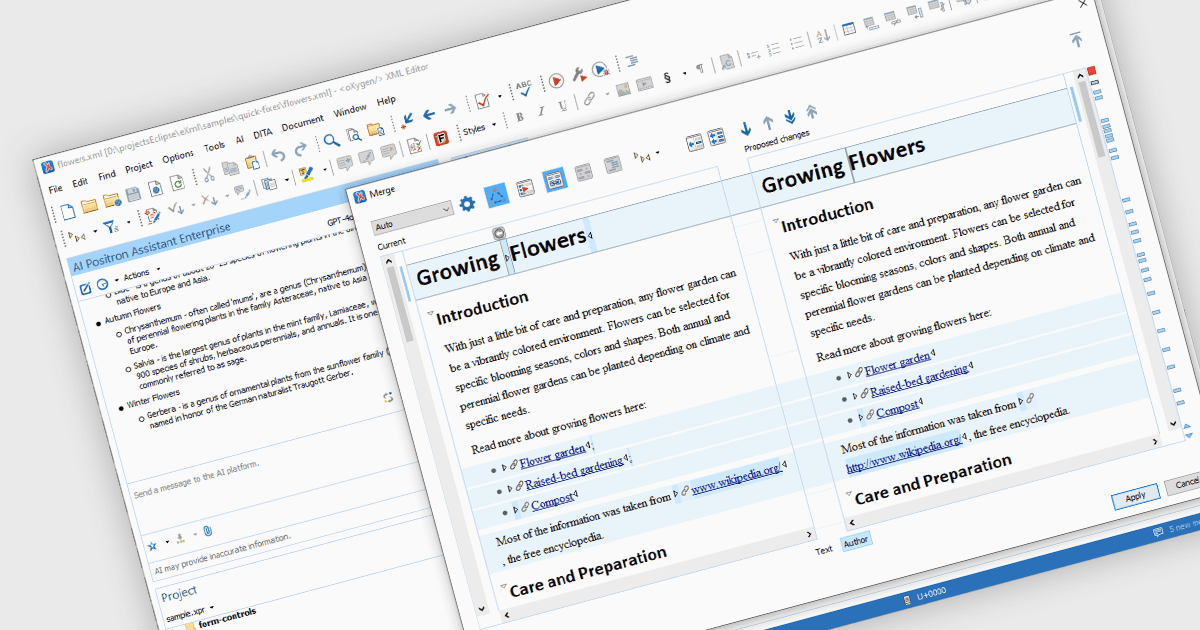Click the red F font icon
Screen dimensions: 1200x630
click(x=441, y=137)
